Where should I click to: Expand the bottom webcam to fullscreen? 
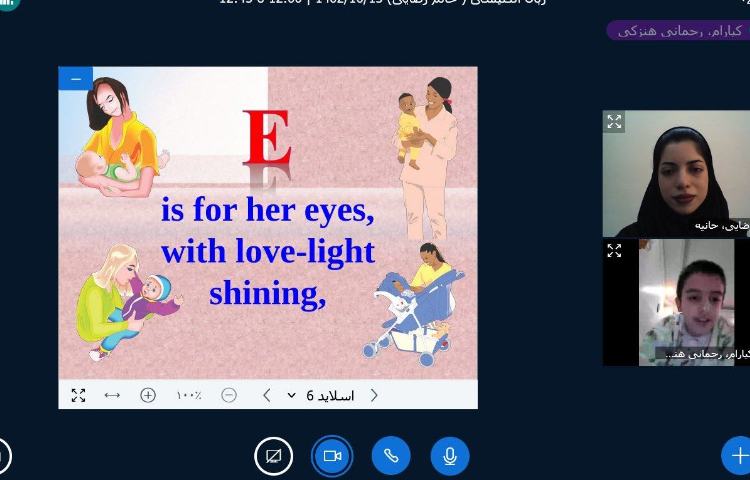pyautogui.click(x=614, y=251)
